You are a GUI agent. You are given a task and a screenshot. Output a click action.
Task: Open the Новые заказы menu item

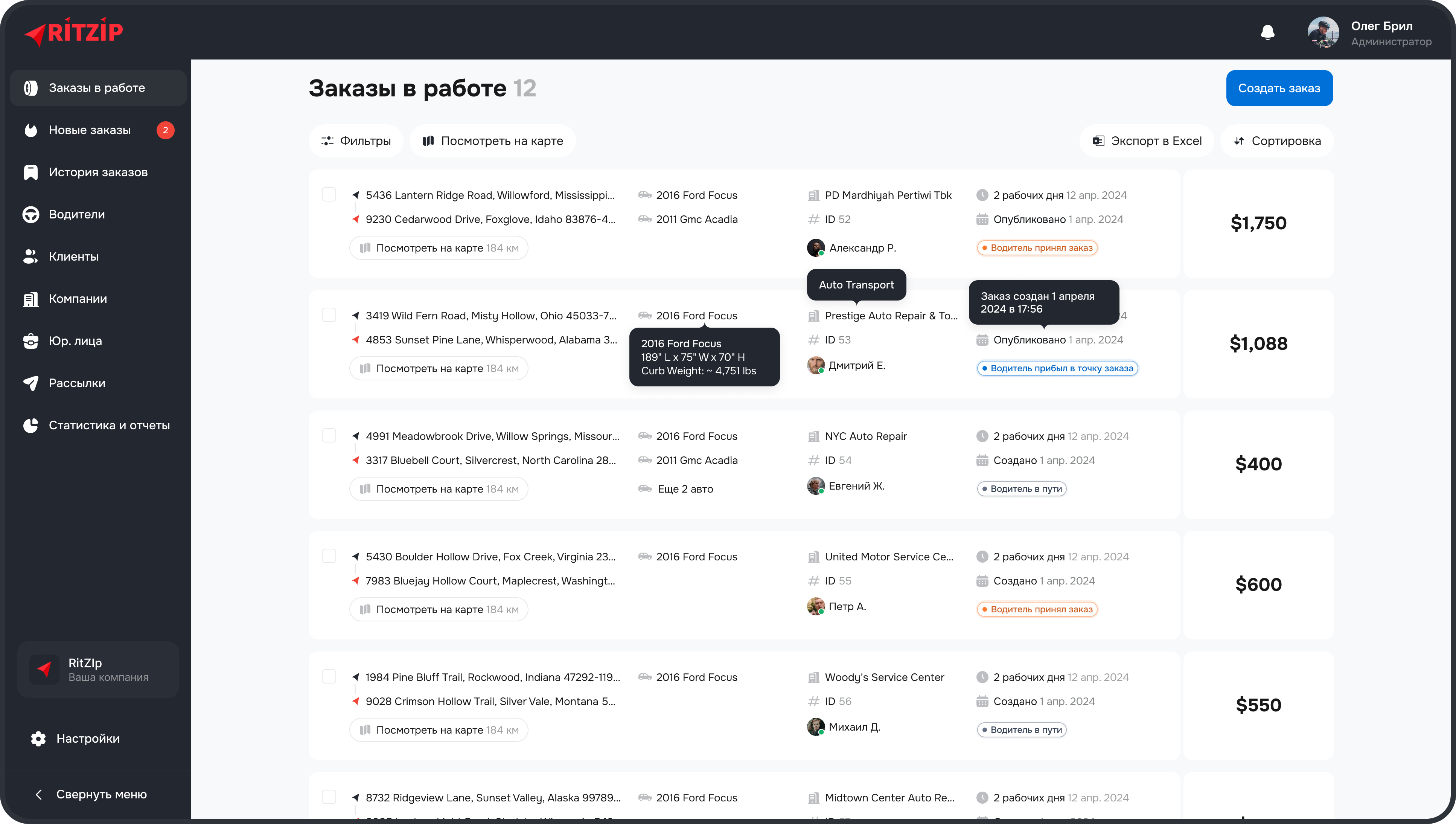point(98,130)
